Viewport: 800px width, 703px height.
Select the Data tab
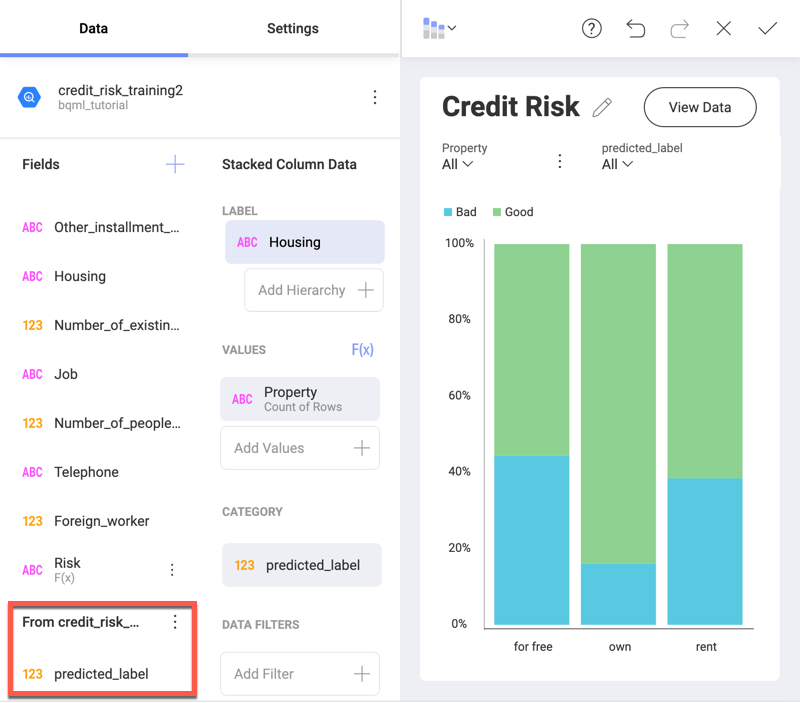click(94, 29)
